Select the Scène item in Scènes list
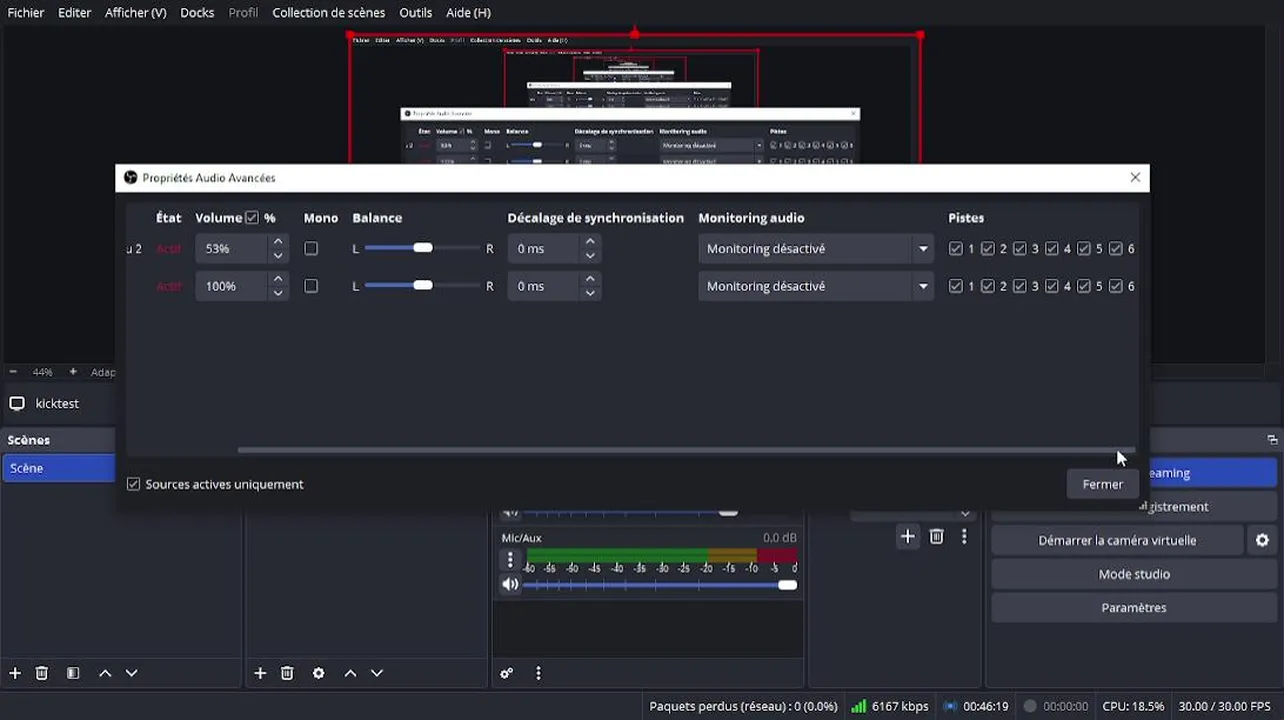Screen dimensions: 1284x720 59,468
